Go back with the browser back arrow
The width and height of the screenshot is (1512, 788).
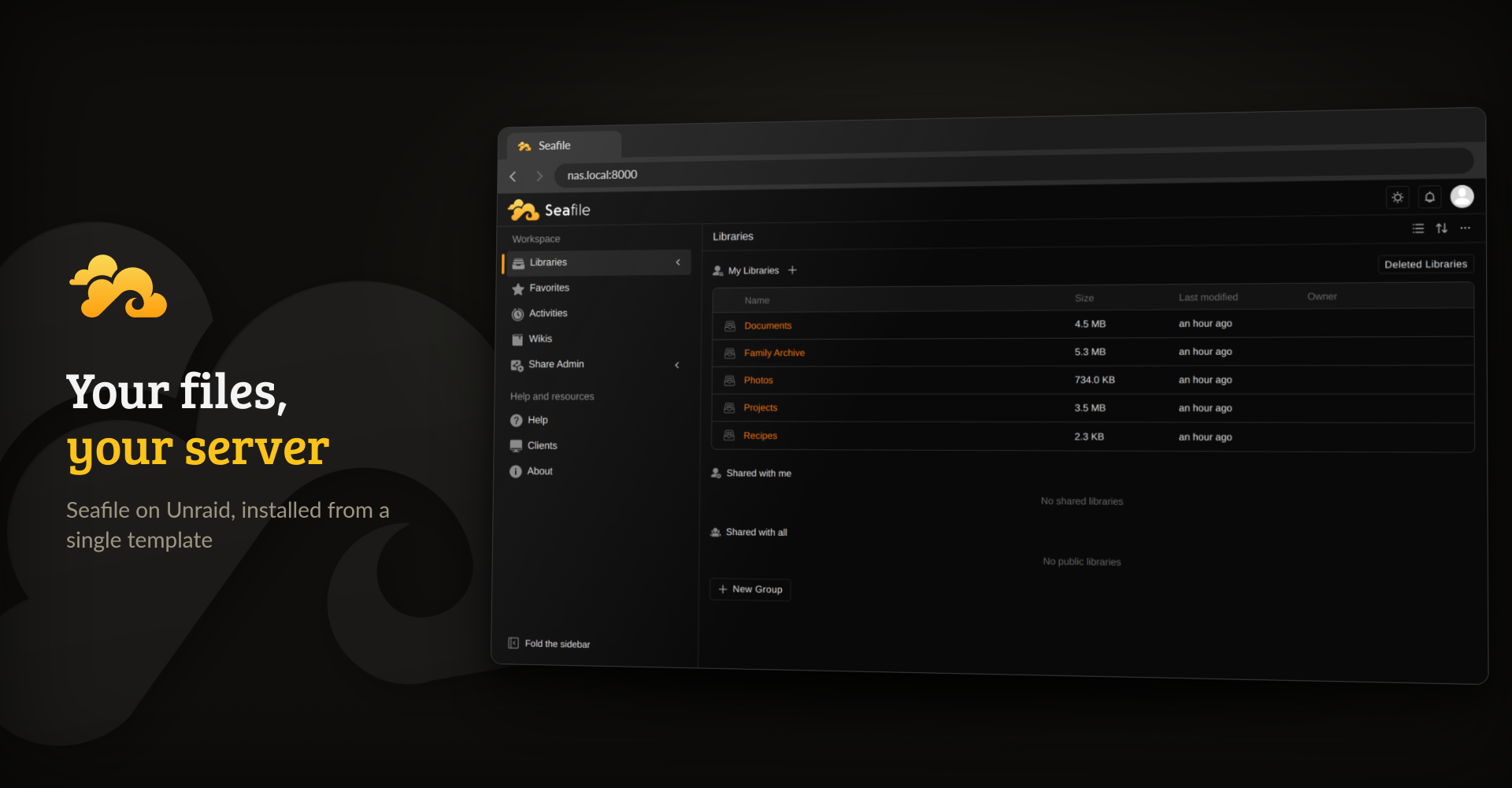(x=513, y=177)
